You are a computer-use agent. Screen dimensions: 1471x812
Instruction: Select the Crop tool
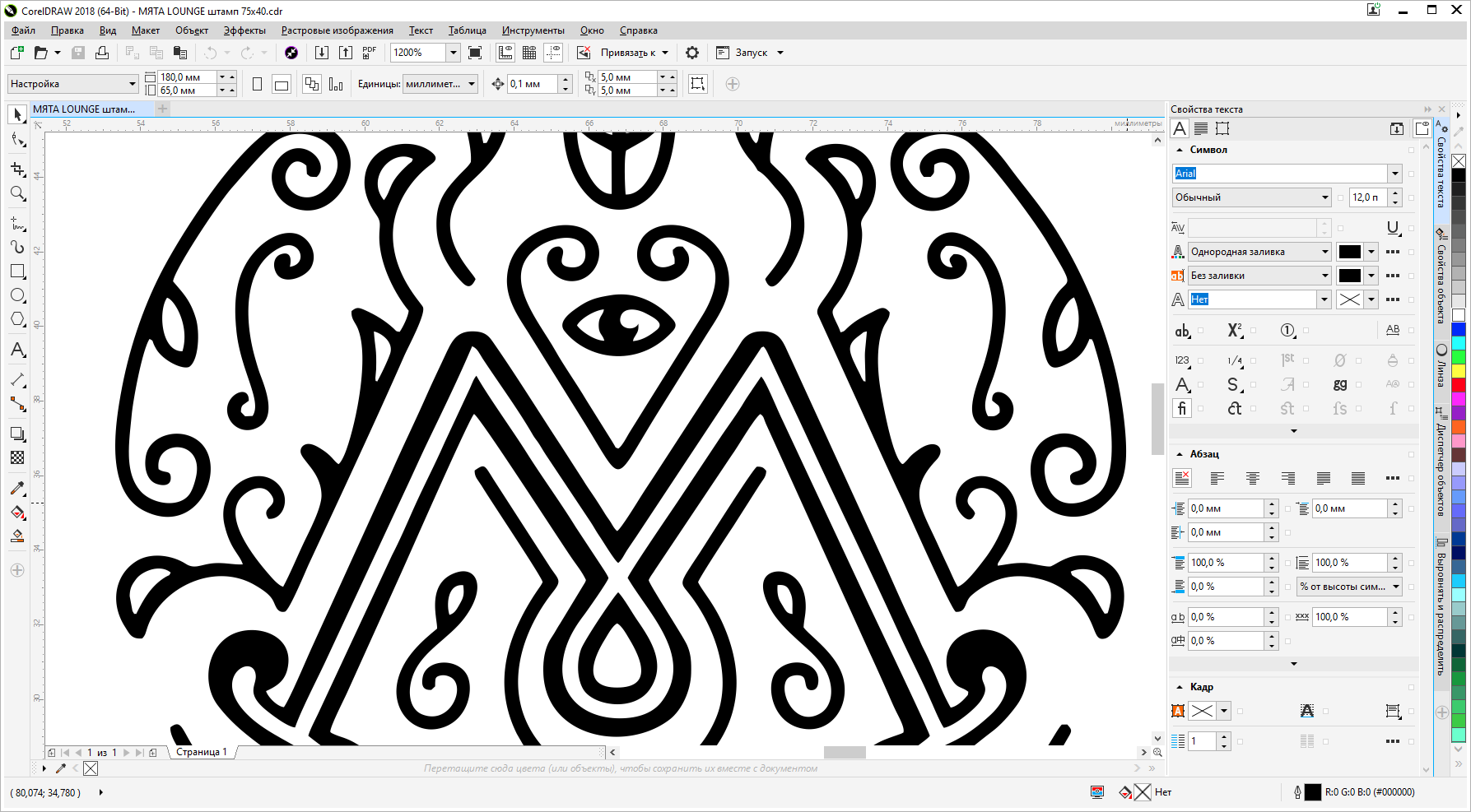tap(17, 169)
